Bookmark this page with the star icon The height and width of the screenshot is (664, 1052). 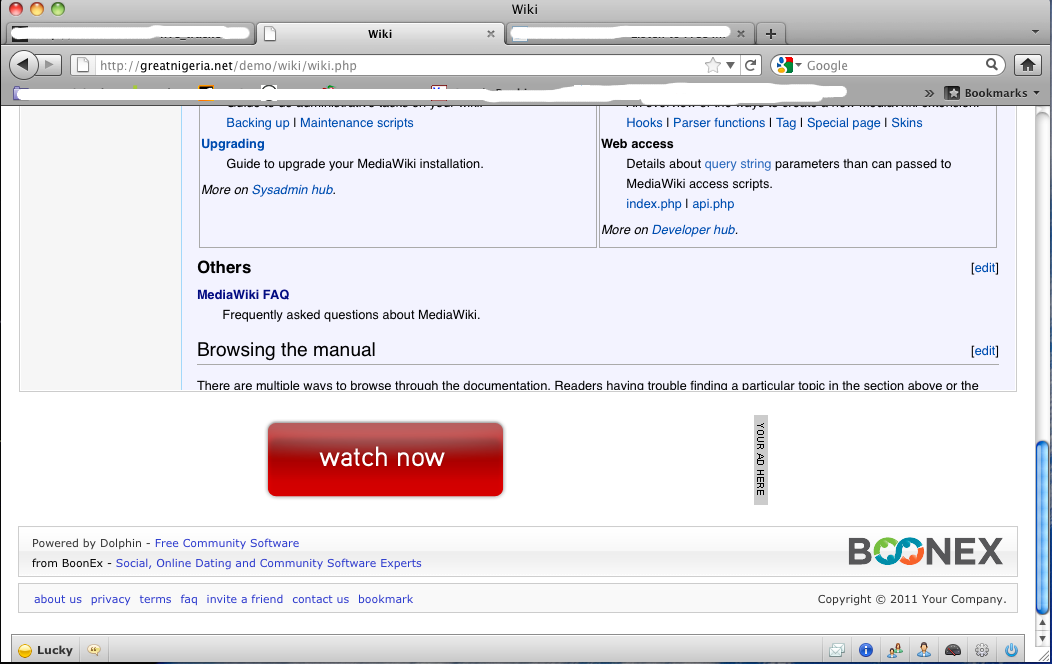(713, 65)
